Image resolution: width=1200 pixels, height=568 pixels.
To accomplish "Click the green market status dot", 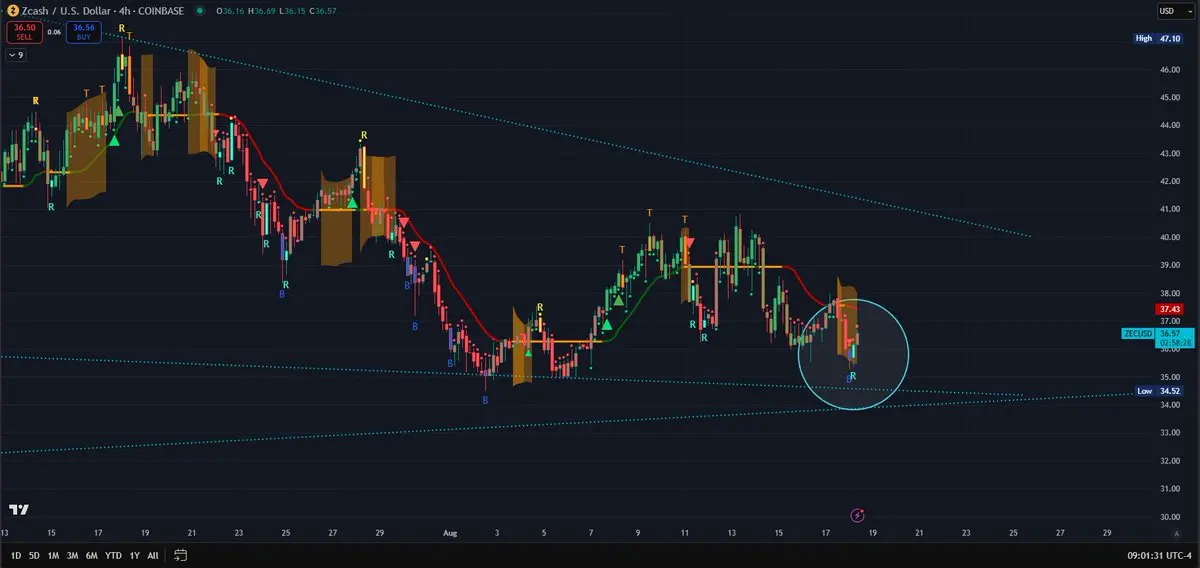I will click(x=200, y=11).
